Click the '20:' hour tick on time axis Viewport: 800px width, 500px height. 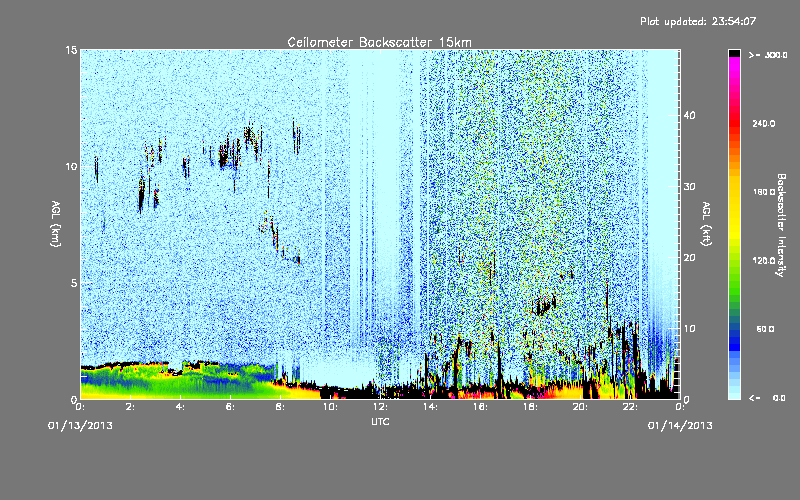coord(580,407)
